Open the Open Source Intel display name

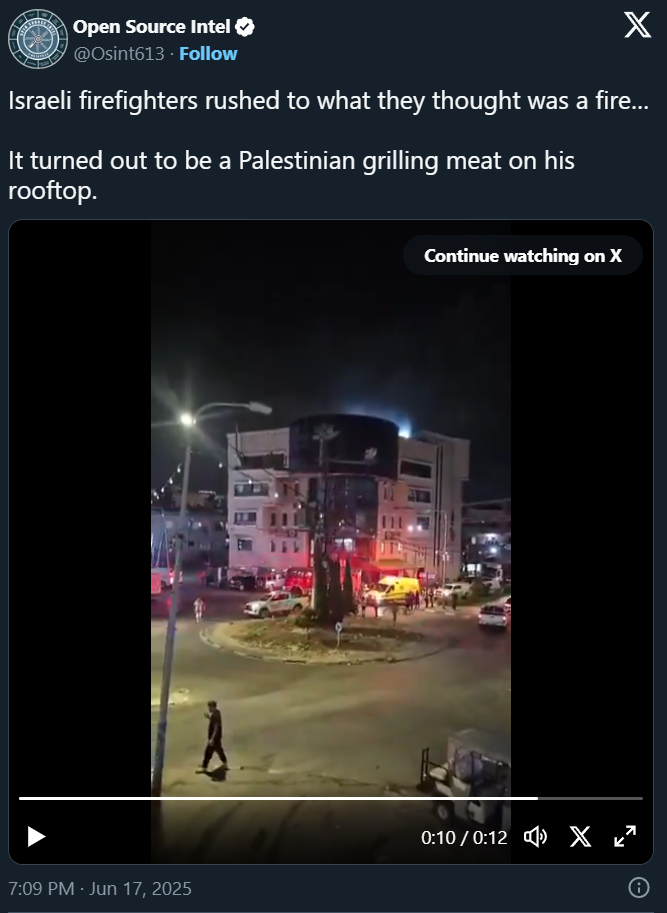click(x=151, y=27)
